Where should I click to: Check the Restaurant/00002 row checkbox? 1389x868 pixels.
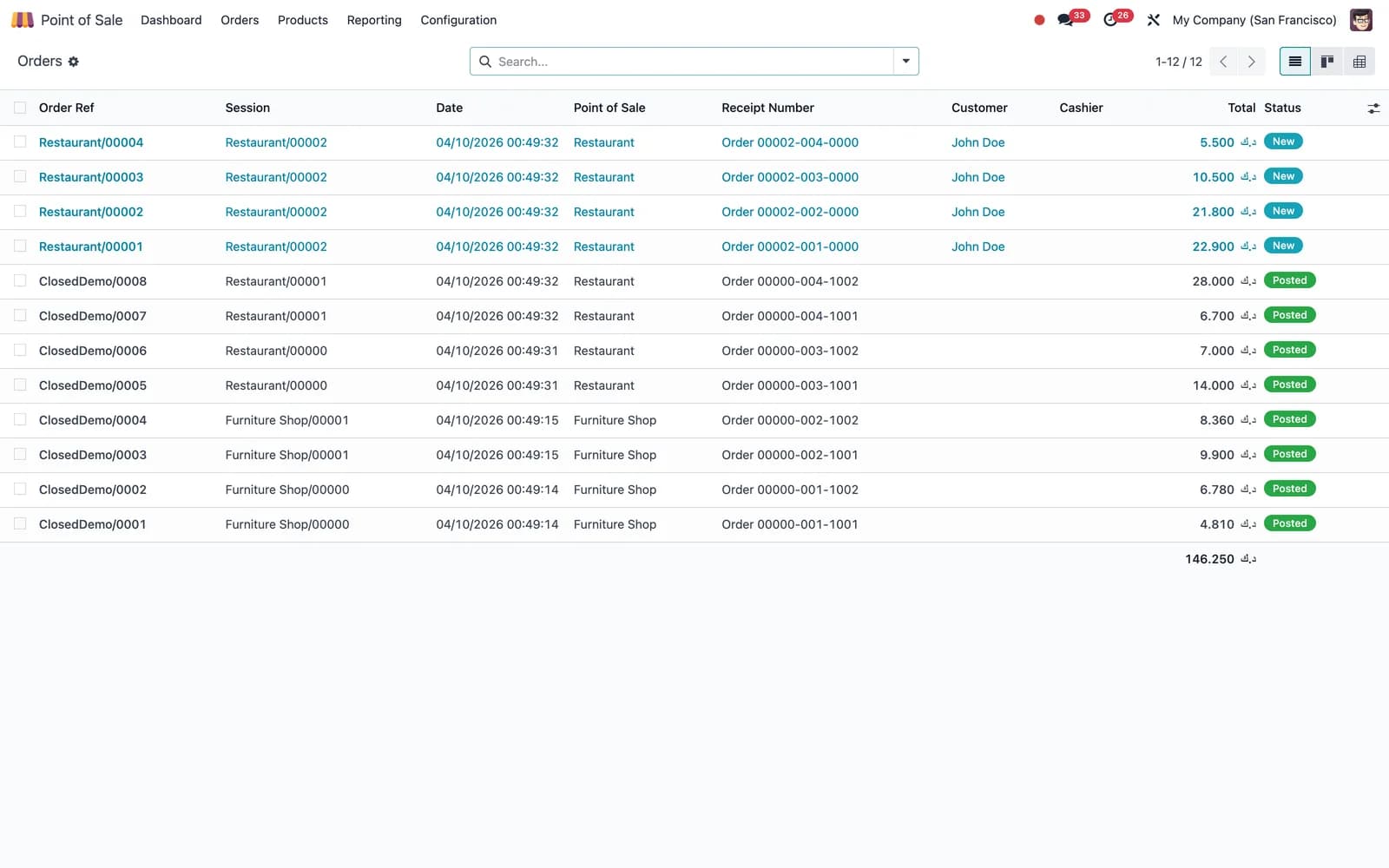[x=20, y=212]
